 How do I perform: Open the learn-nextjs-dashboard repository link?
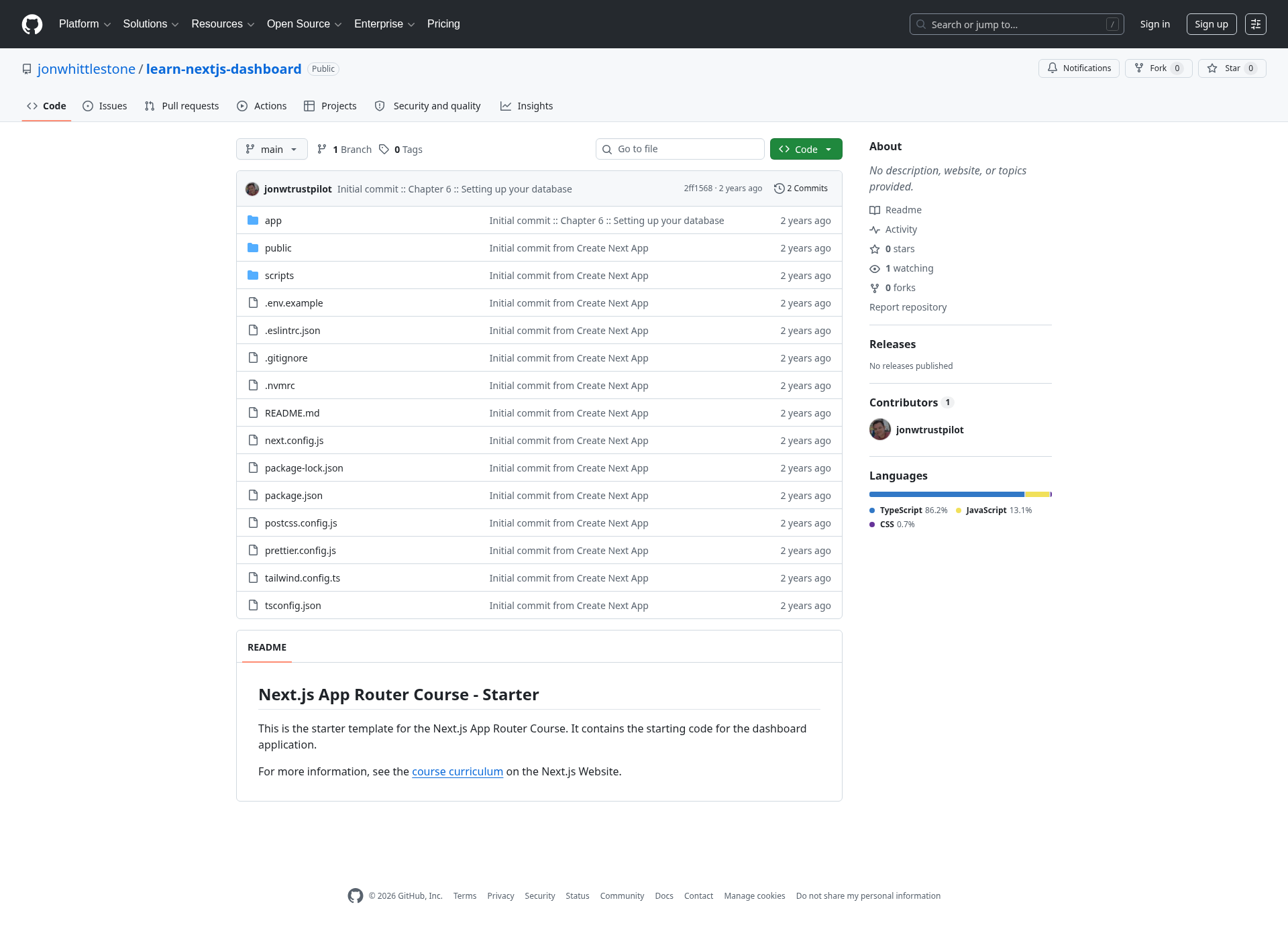pyautogui.click(x=223, y=69)
